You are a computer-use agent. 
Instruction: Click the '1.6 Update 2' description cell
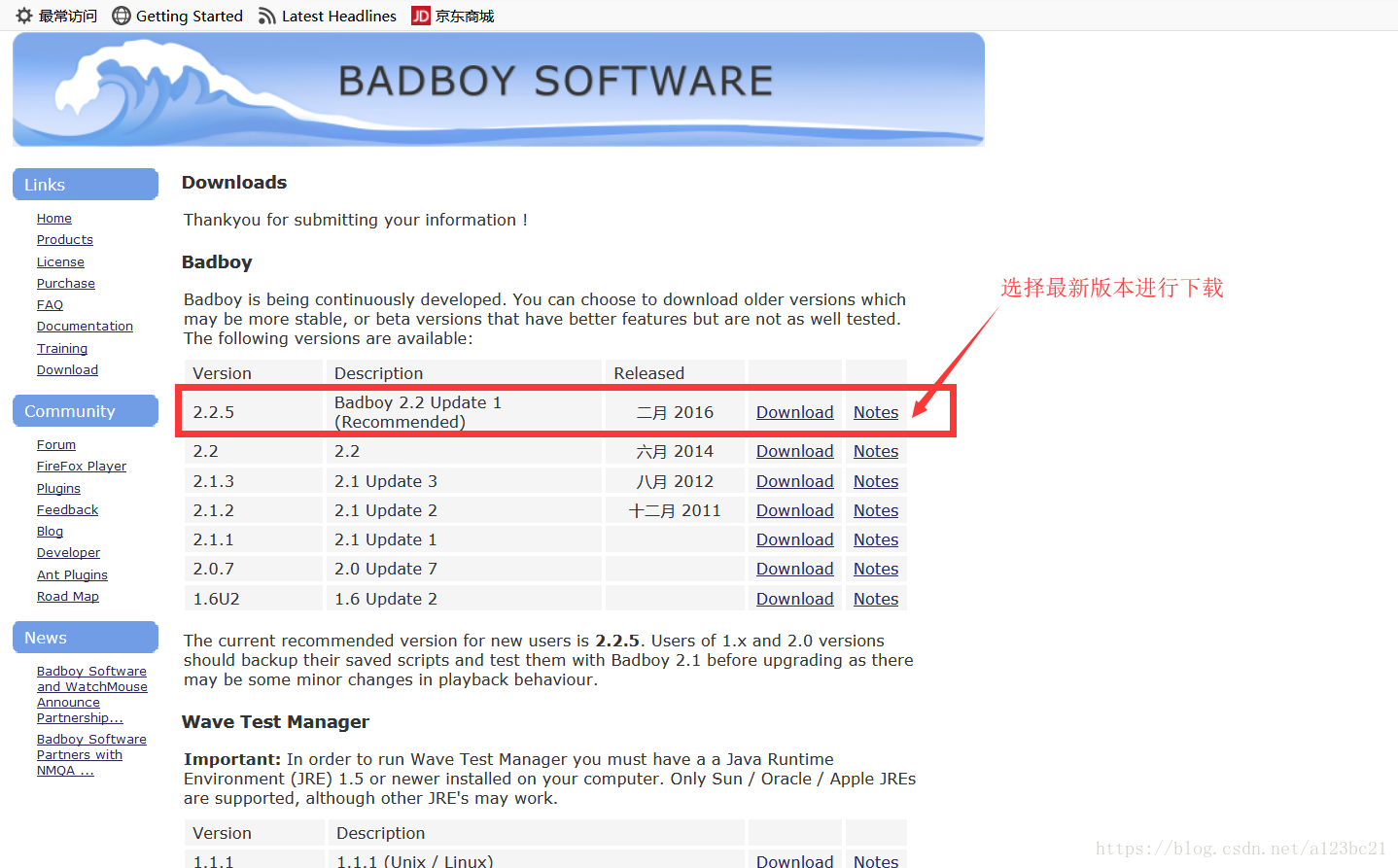click(464, 599)
